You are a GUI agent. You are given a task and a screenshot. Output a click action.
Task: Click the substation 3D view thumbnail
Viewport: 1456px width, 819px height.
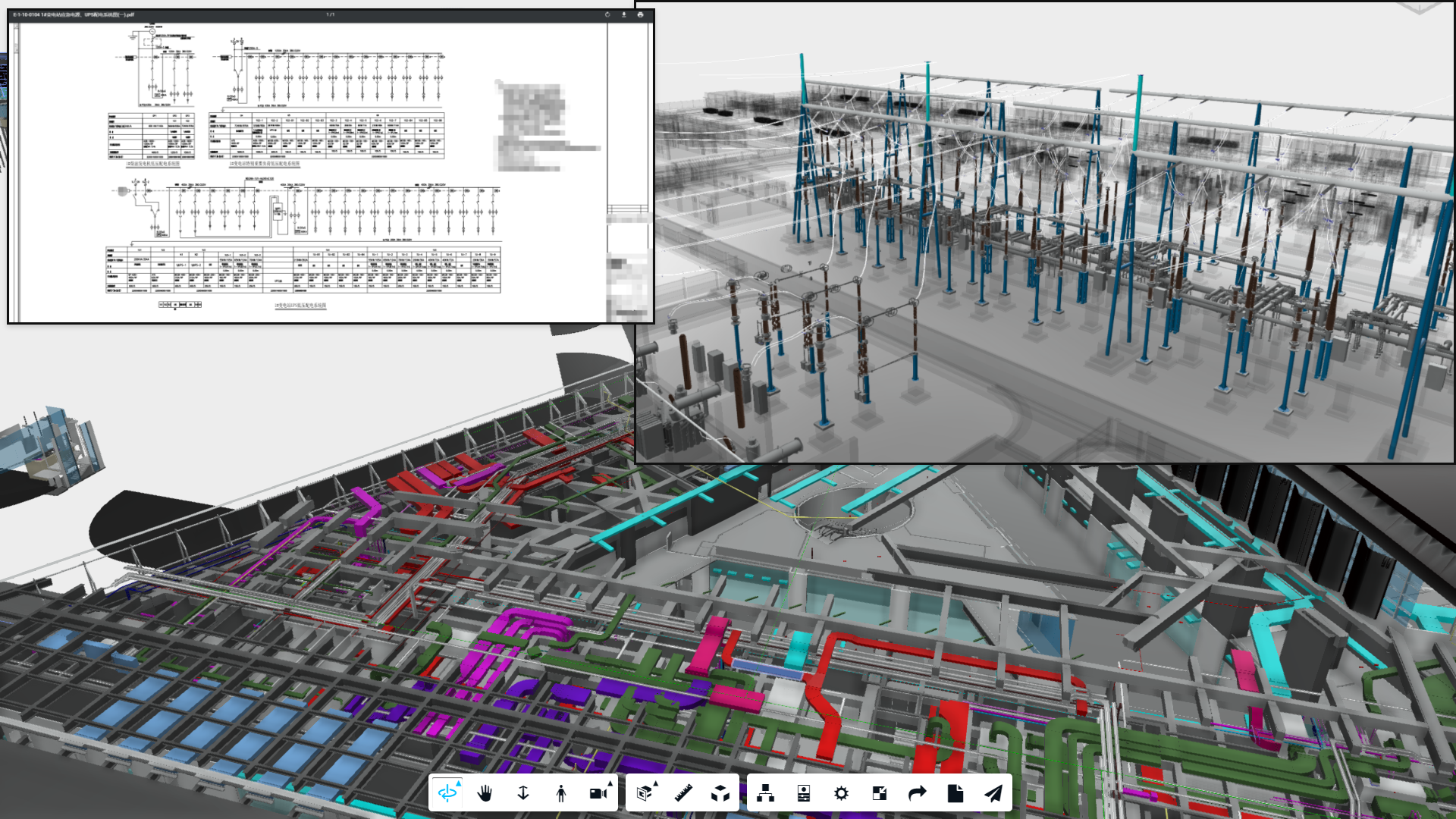coord(1045,231)
